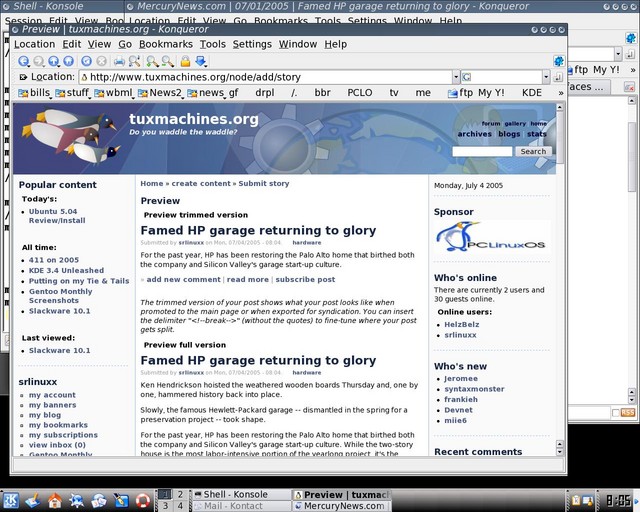Reload the page with the toolbar reload icon

(x=85, y=61)
